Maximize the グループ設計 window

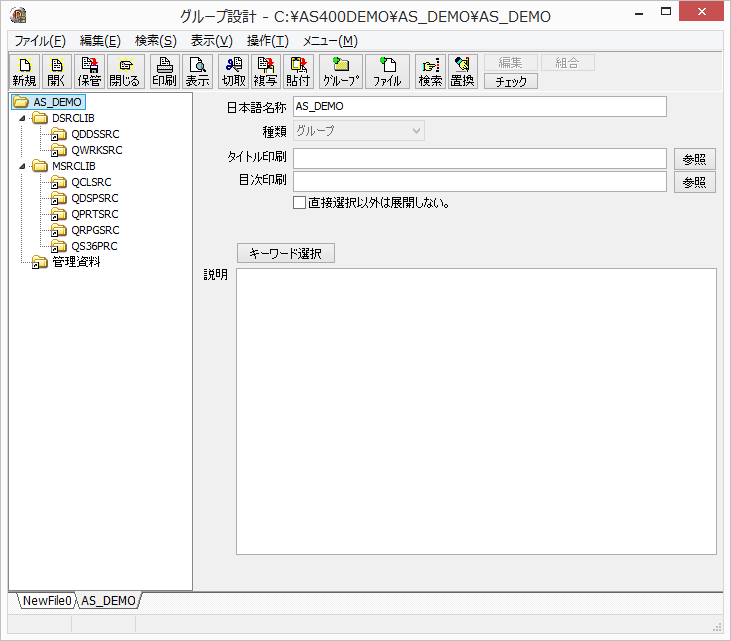point(666,12)
